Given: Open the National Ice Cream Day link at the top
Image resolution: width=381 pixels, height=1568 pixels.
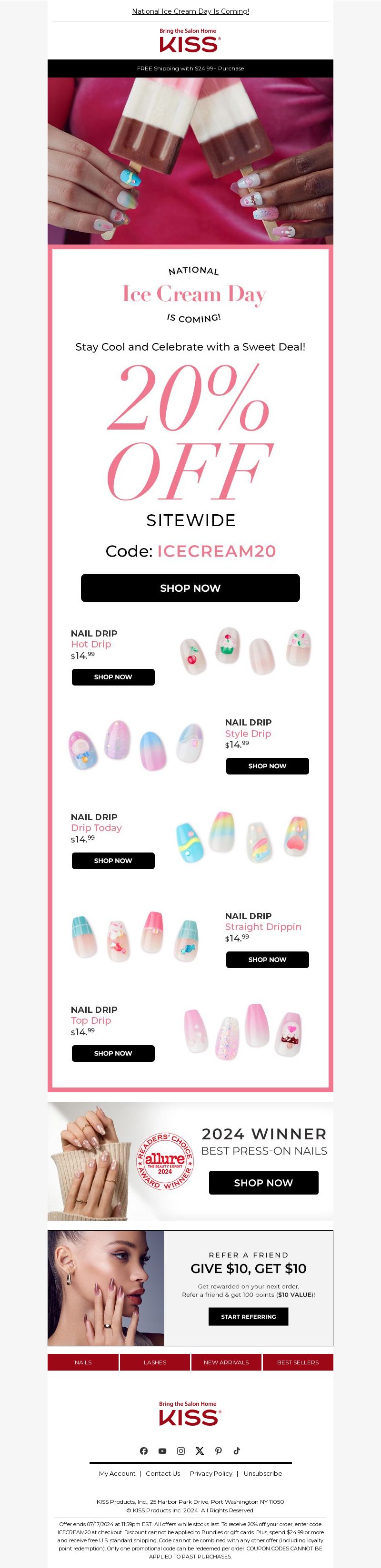Looking at the screenshot, I should pyautogui.click(x=190, y=11).
